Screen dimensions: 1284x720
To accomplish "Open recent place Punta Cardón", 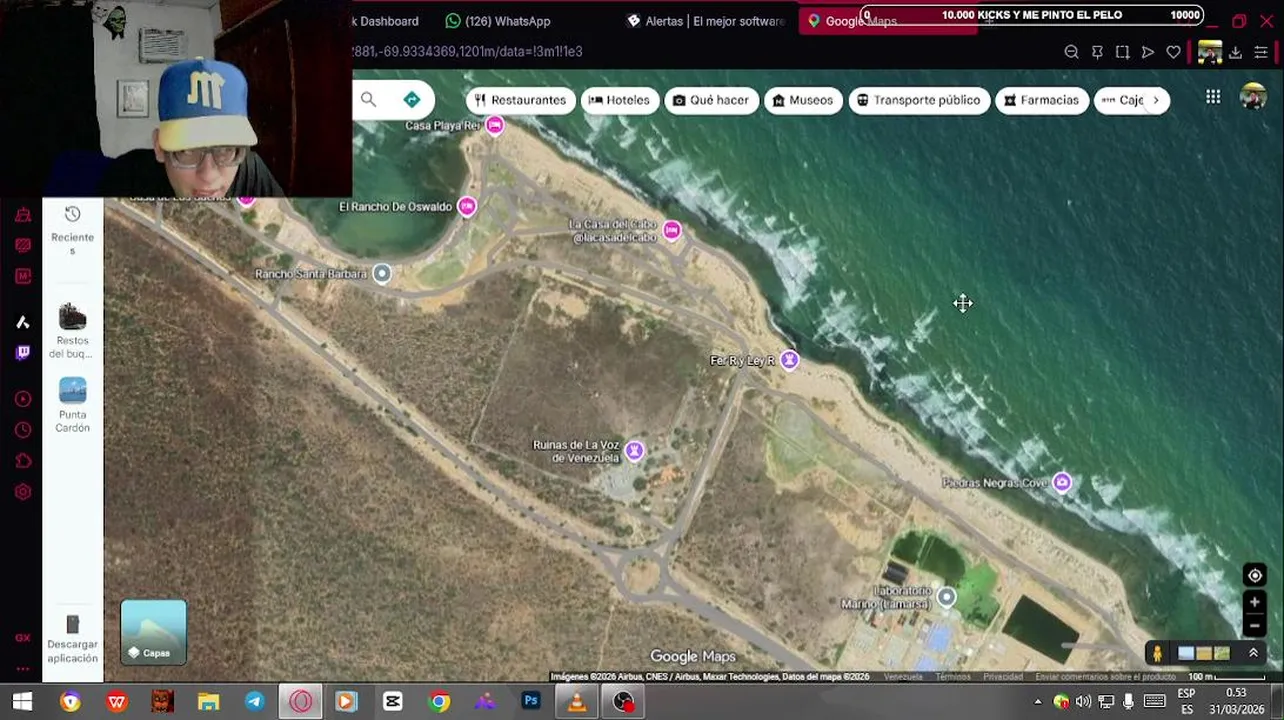I will click(x=72, y=405).
